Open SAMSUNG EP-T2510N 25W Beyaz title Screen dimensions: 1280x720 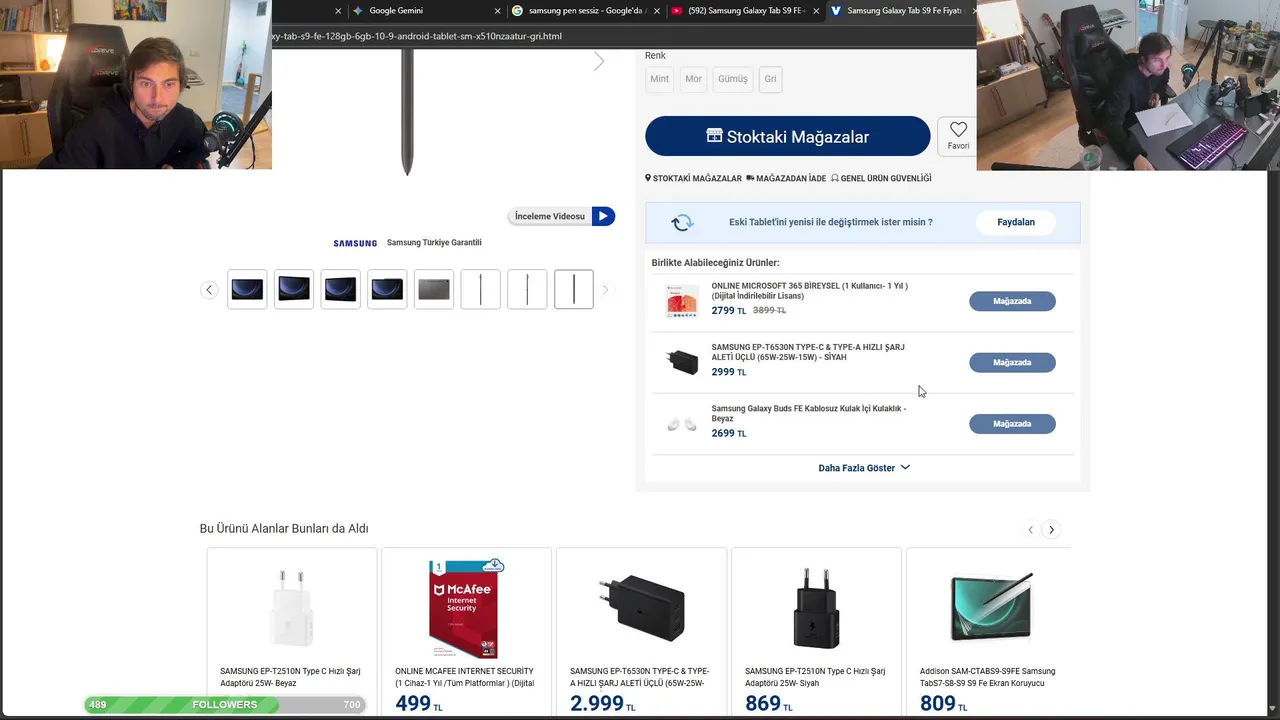290,677
